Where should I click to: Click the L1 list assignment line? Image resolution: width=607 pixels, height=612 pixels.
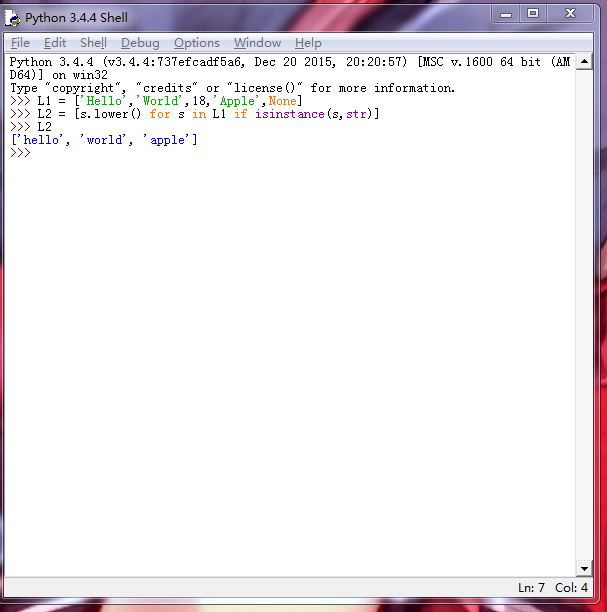170,101
